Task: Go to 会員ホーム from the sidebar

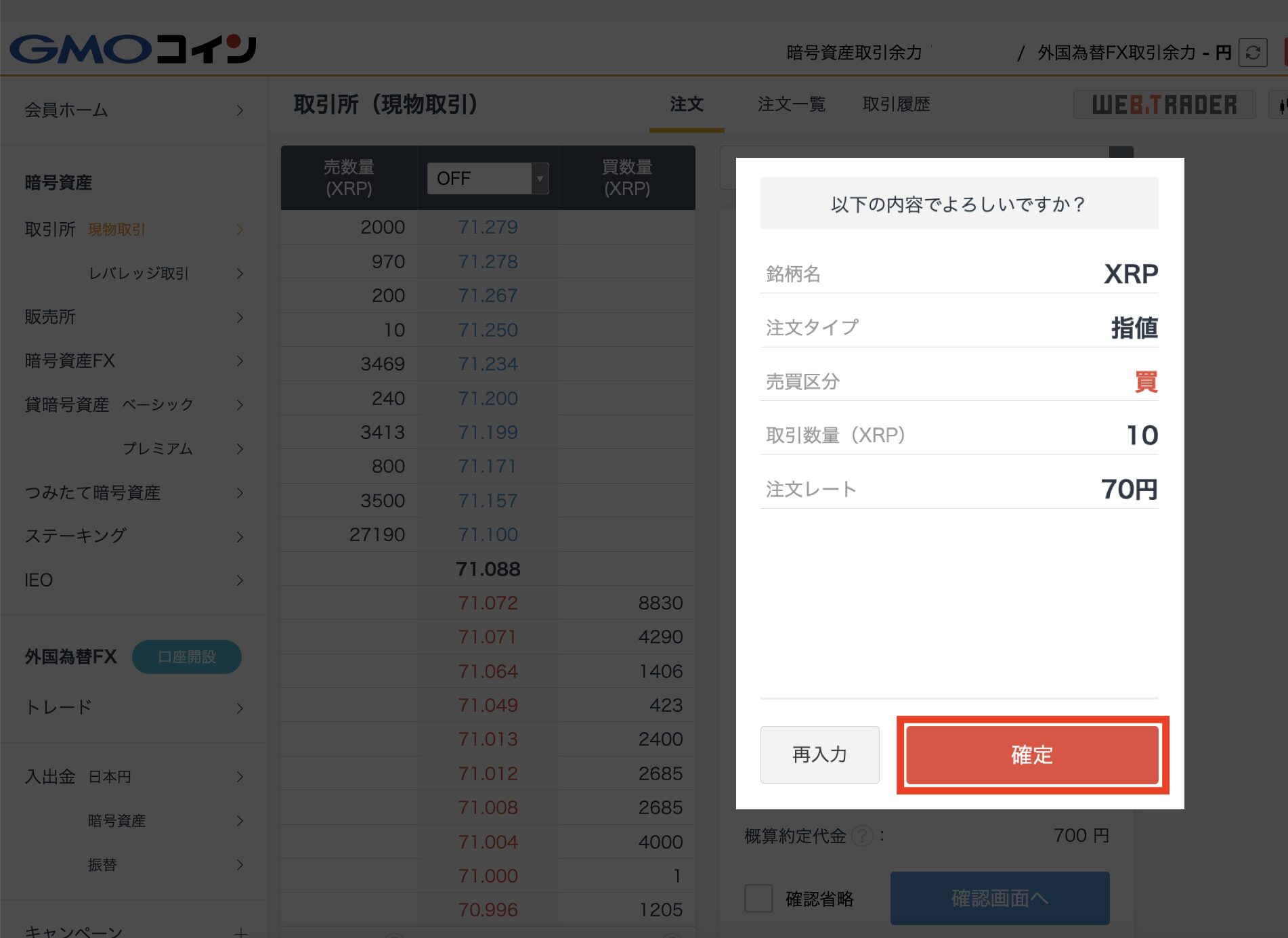Action: [65, 110]
